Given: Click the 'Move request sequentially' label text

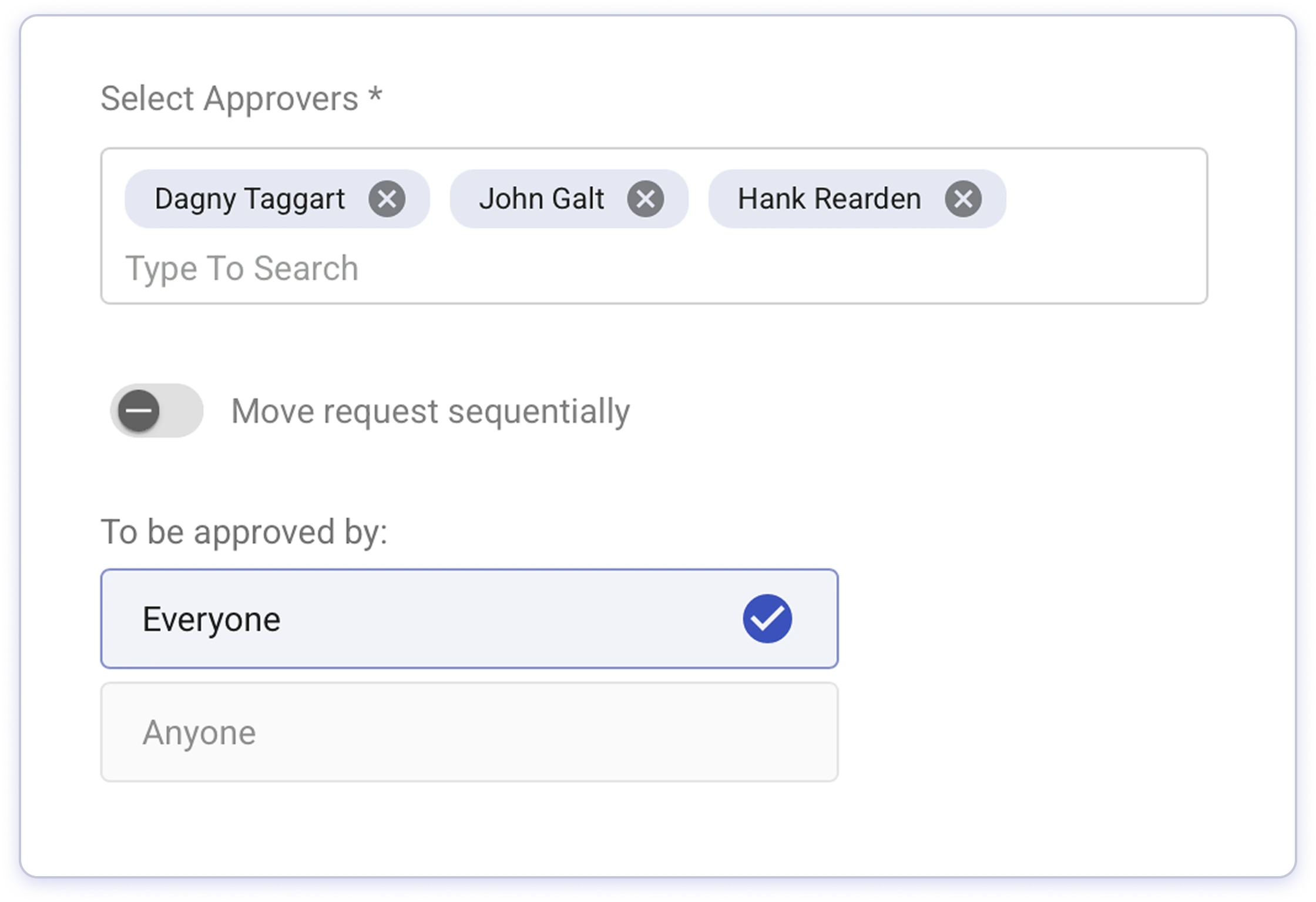Looking at the screenshot, I should 430,411.
